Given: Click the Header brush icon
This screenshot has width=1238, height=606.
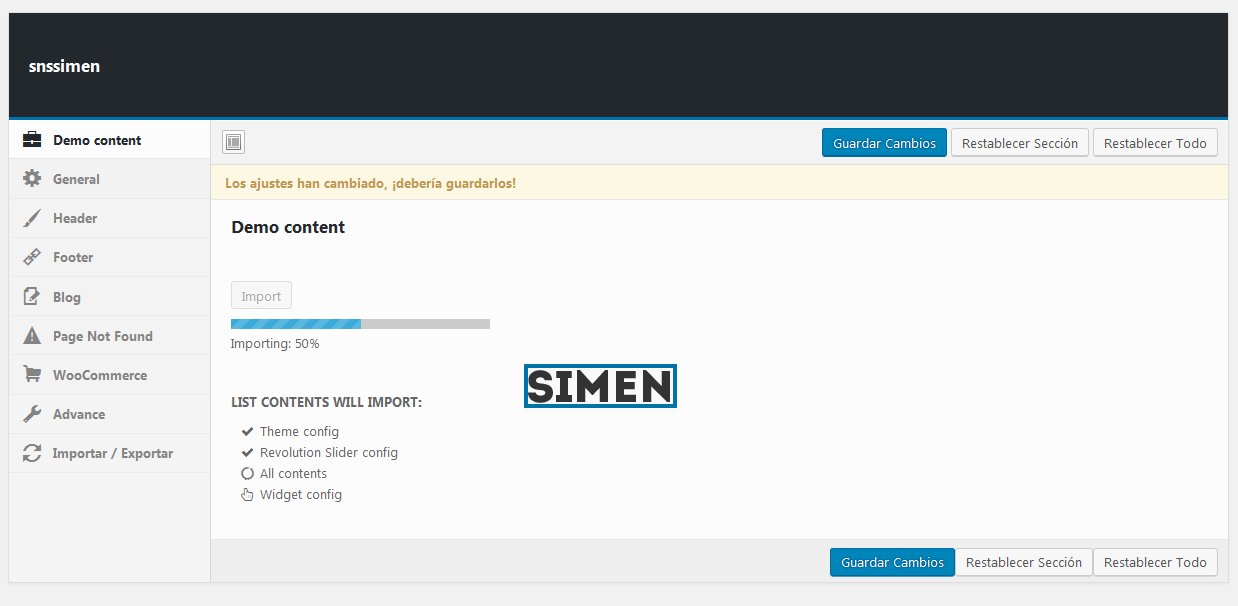Looking at the screenshot, I should click(x=32, y=218).
